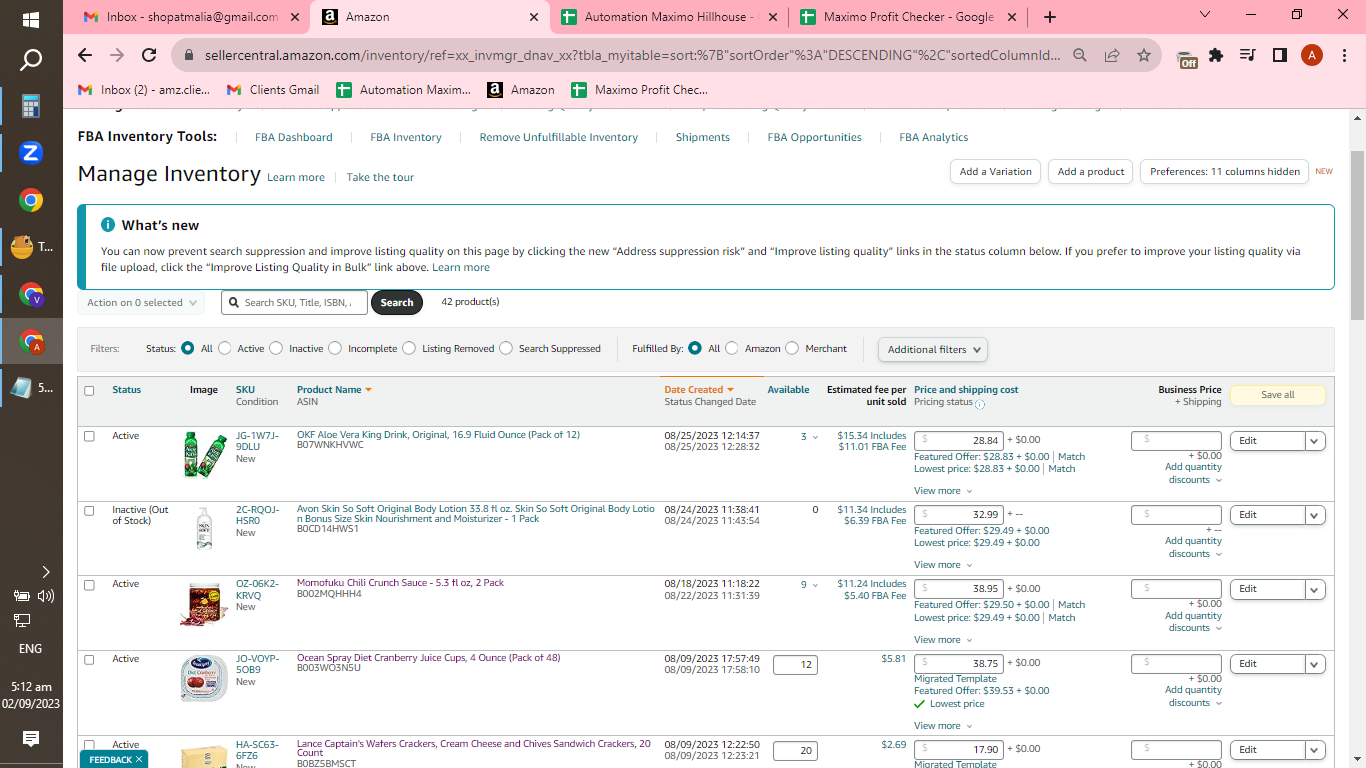The image size is (1366, 768).
Task: Bookmark this page with the star icon
Action: tap(1144, 56)
